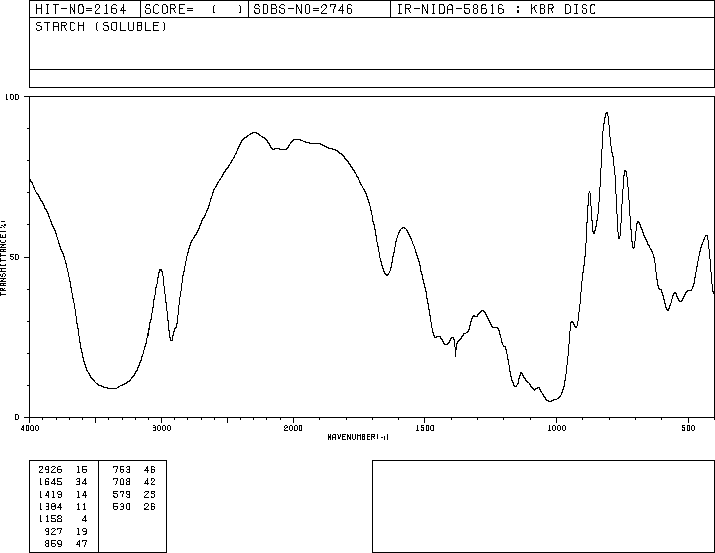Click the IR-NIDA-58616 : KBR DISC label
Viewport: 715px width, 553px height.
point(496,9)
